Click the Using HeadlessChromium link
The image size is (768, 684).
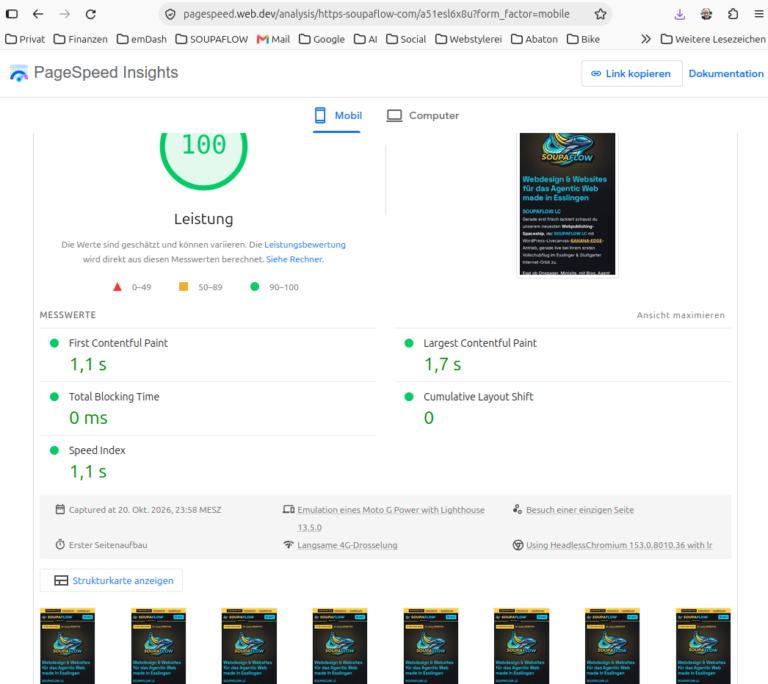pyautogui.click(x=619, y=545)
